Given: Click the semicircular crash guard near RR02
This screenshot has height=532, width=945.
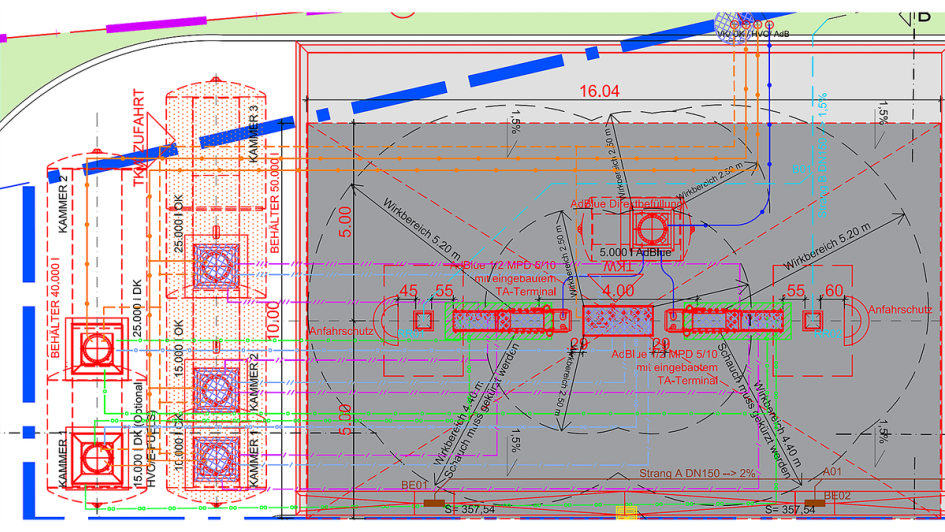Looking at the screenshot, I should click(x=855, y=321).
